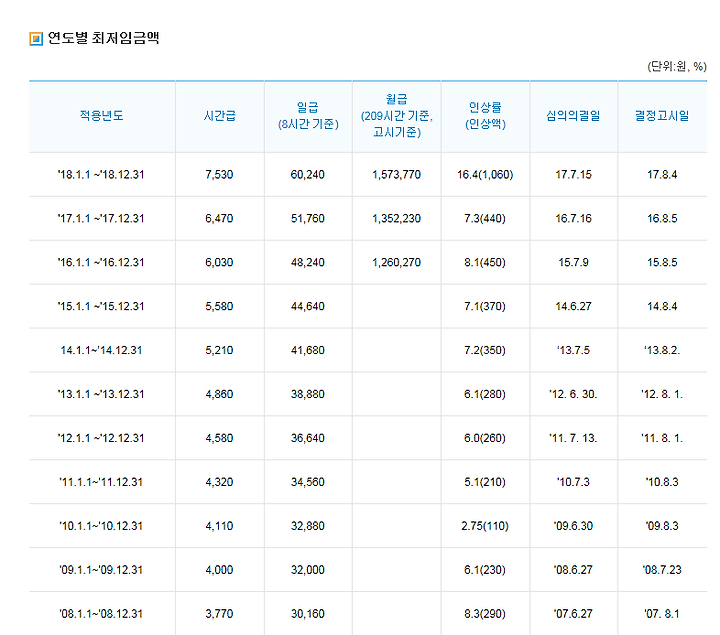Select the '12.1.1 ~'12.12.31 period cell
This screenshot has height=635, width=720.
tap(101, 438)
